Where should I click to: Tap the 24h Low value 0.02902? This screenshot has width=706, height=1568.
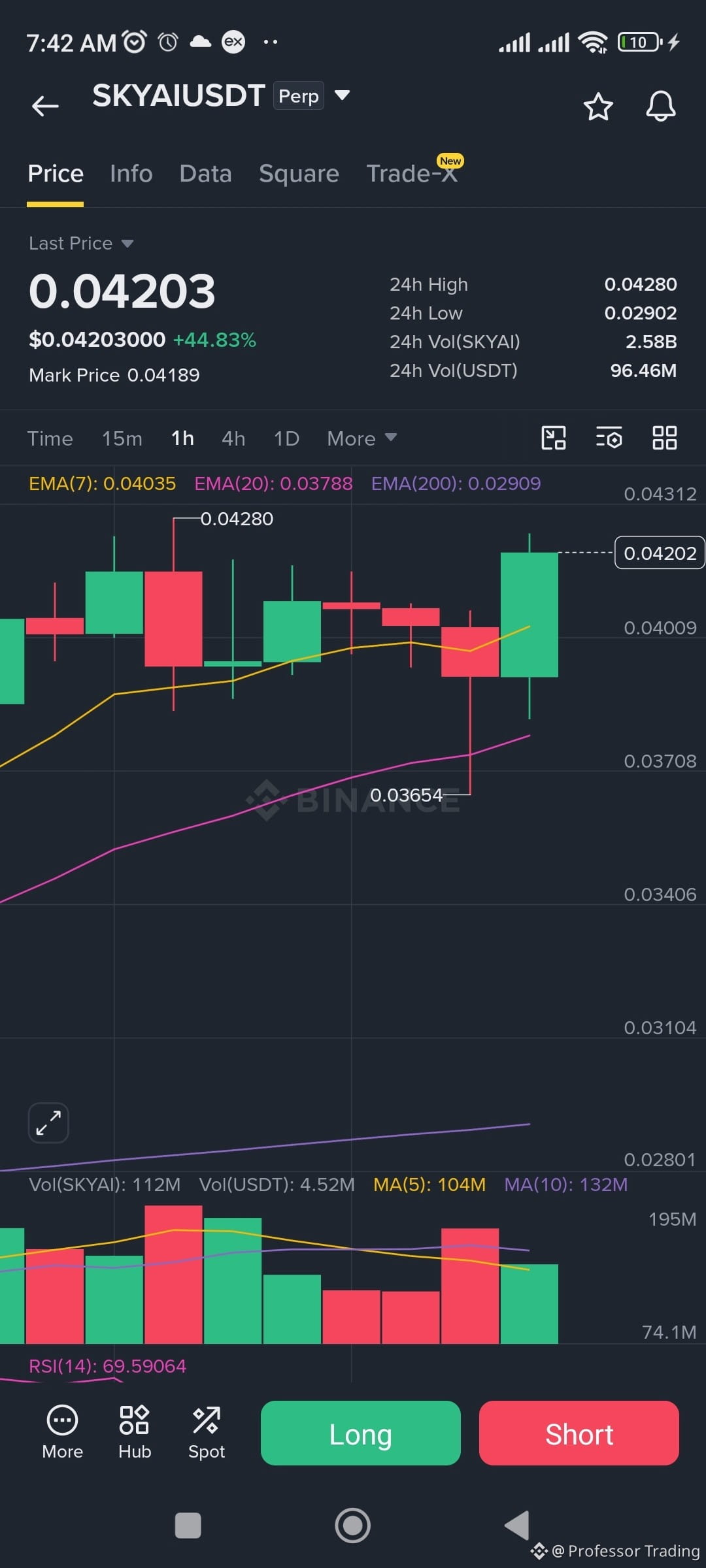pyautogui.click(x=641, y=313)
